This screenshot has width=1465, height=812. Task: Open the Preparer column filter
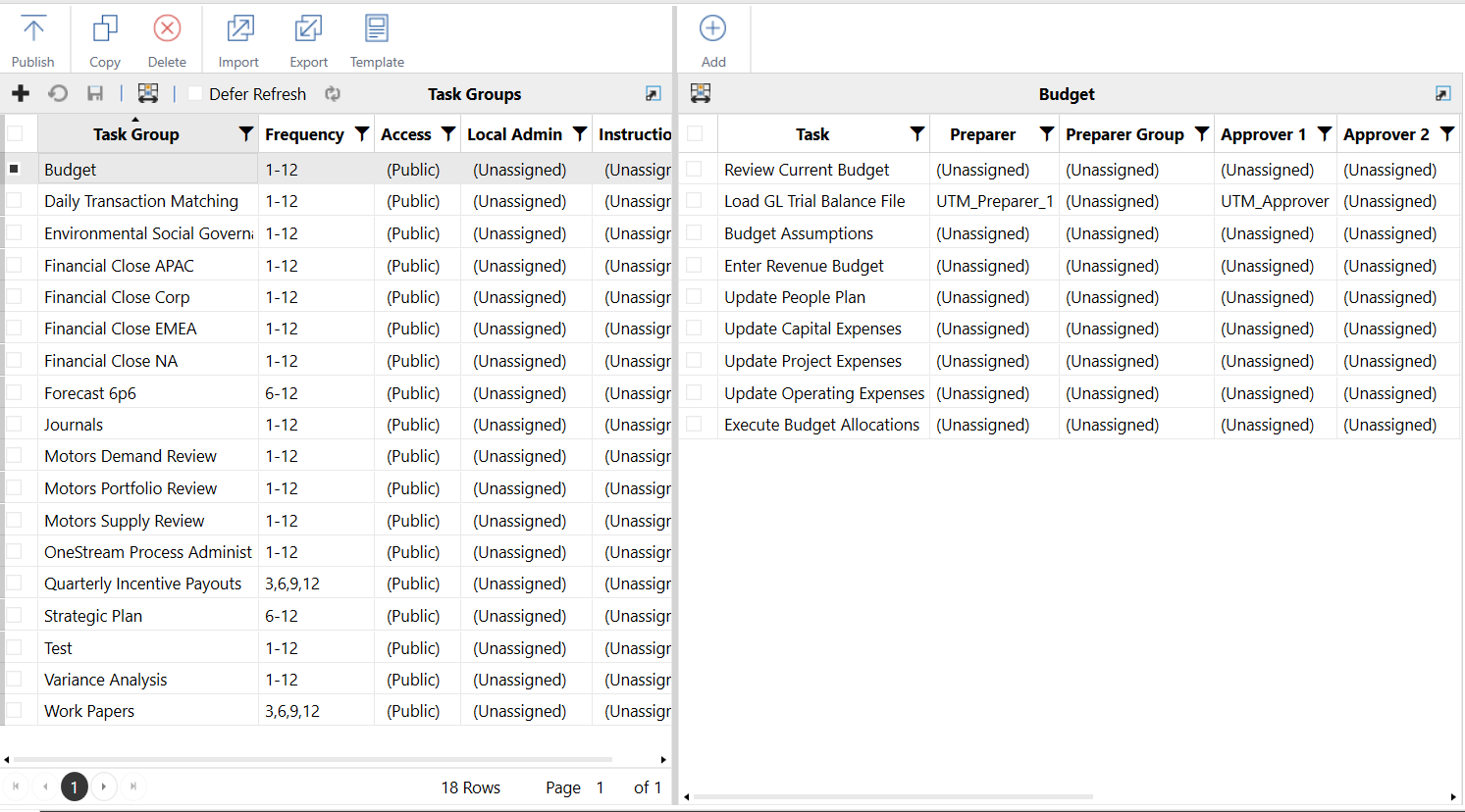[1047, 133]
